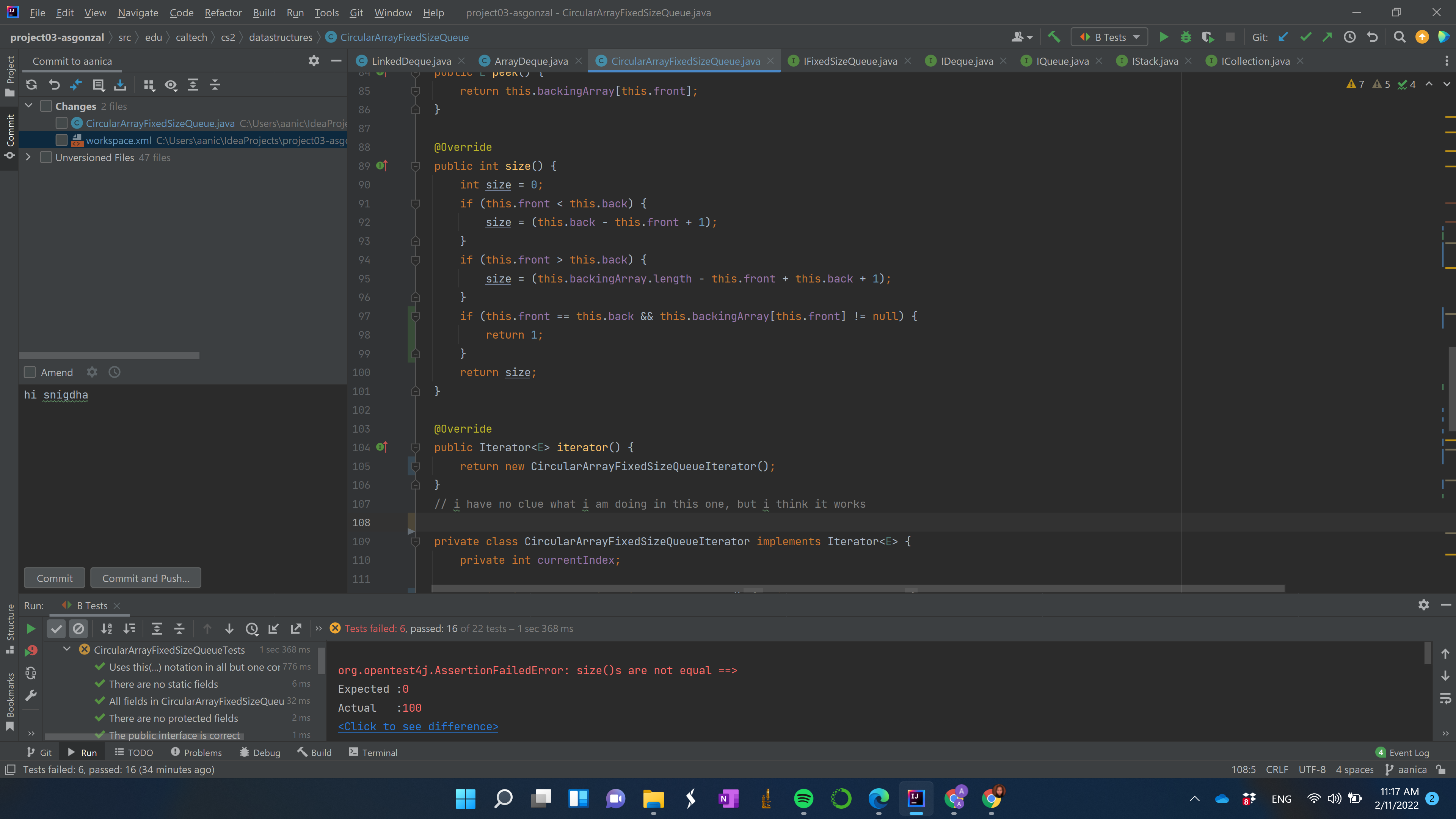The height and width of the screenshot is (819, 1456).
Task: Check the Unversioned Files checkbox
Action: click(46, 157)
